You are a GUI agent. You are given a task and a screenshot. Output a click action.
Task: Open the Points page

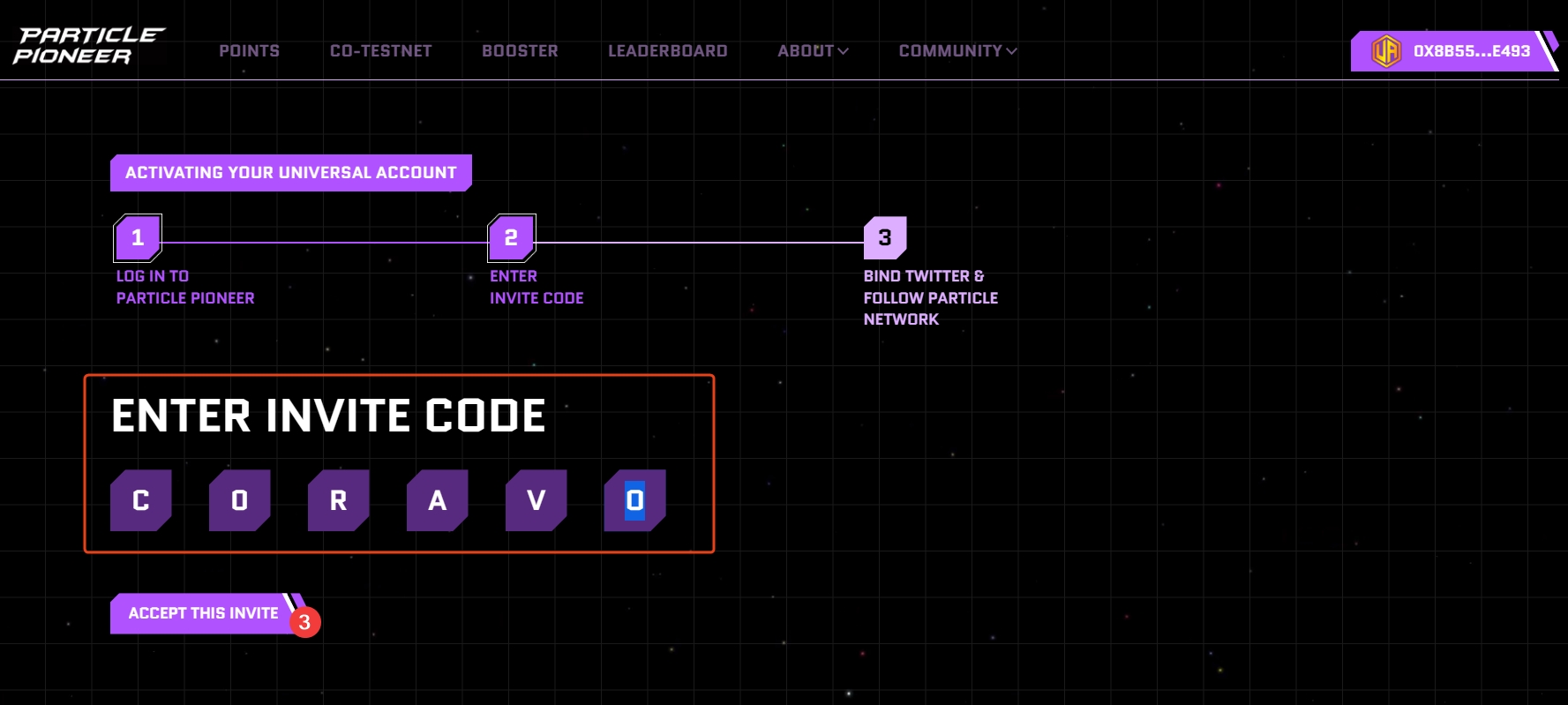tap(249, 51)
